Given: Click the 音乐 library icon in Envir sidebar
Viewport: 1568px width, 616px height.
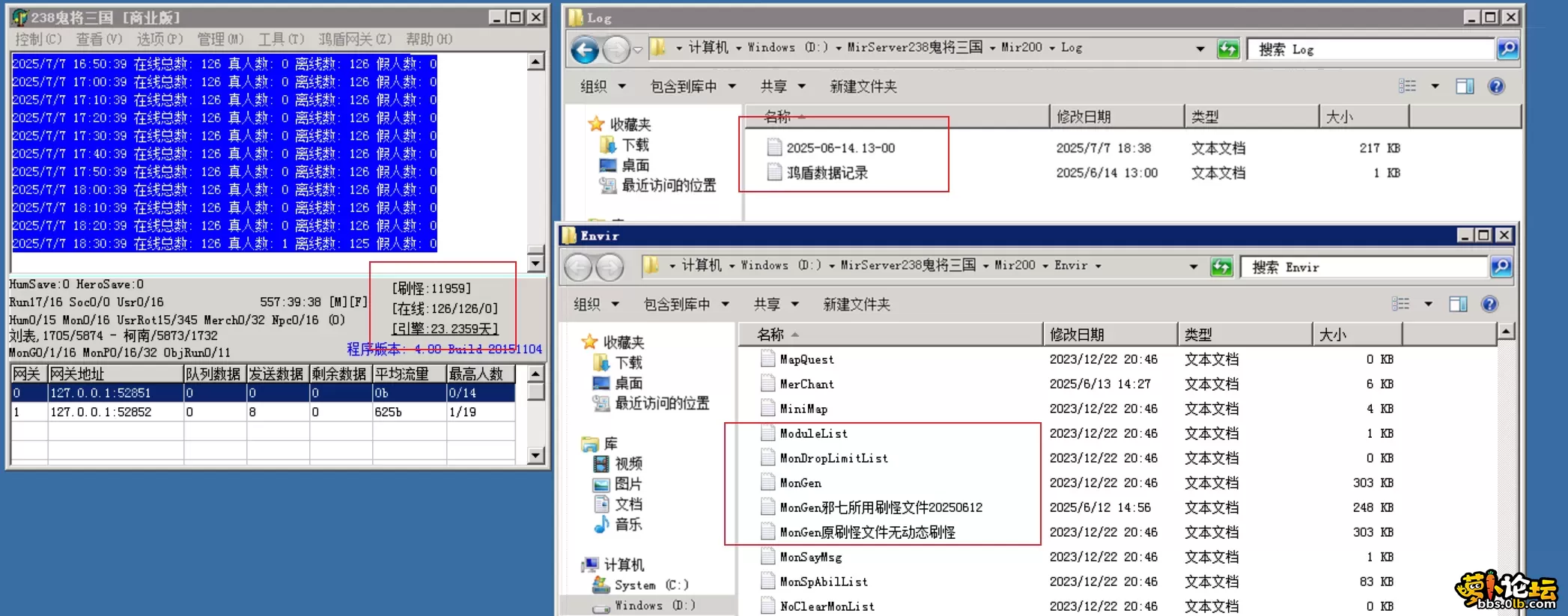Looking at the screenshot, I should pos(601,524).
